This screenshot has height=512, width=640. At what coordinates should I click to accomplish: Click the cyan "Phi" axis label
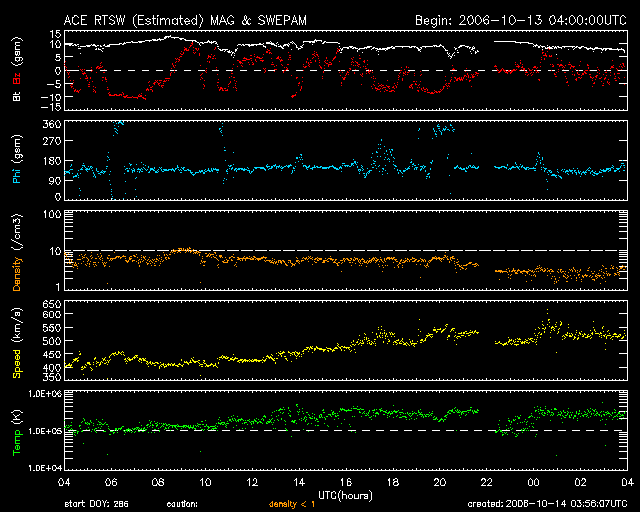point(17,174)
